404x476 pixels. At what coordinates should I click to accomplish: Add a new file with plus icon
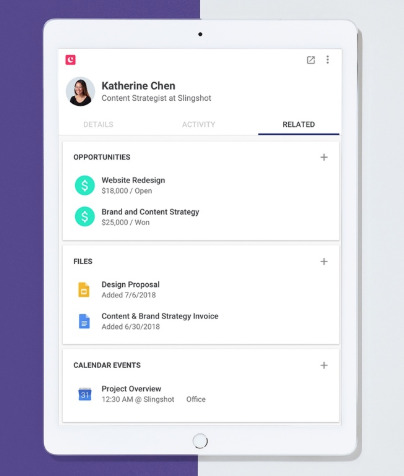click(324, 261)
